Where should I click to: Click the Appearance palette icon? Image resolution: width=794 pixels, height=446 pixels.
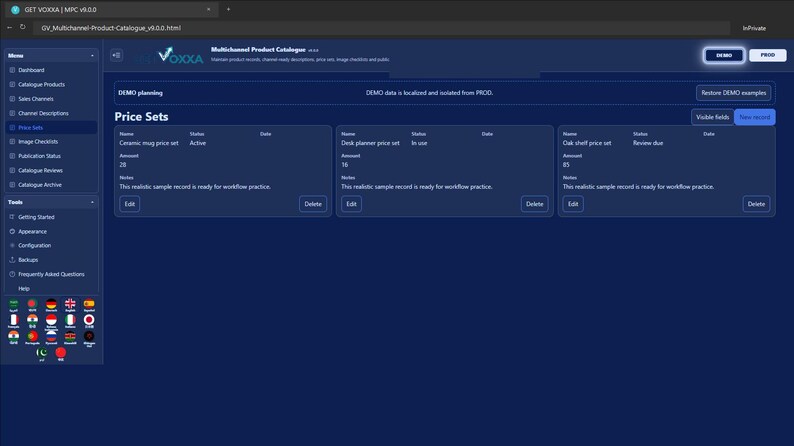click(12, 231)
